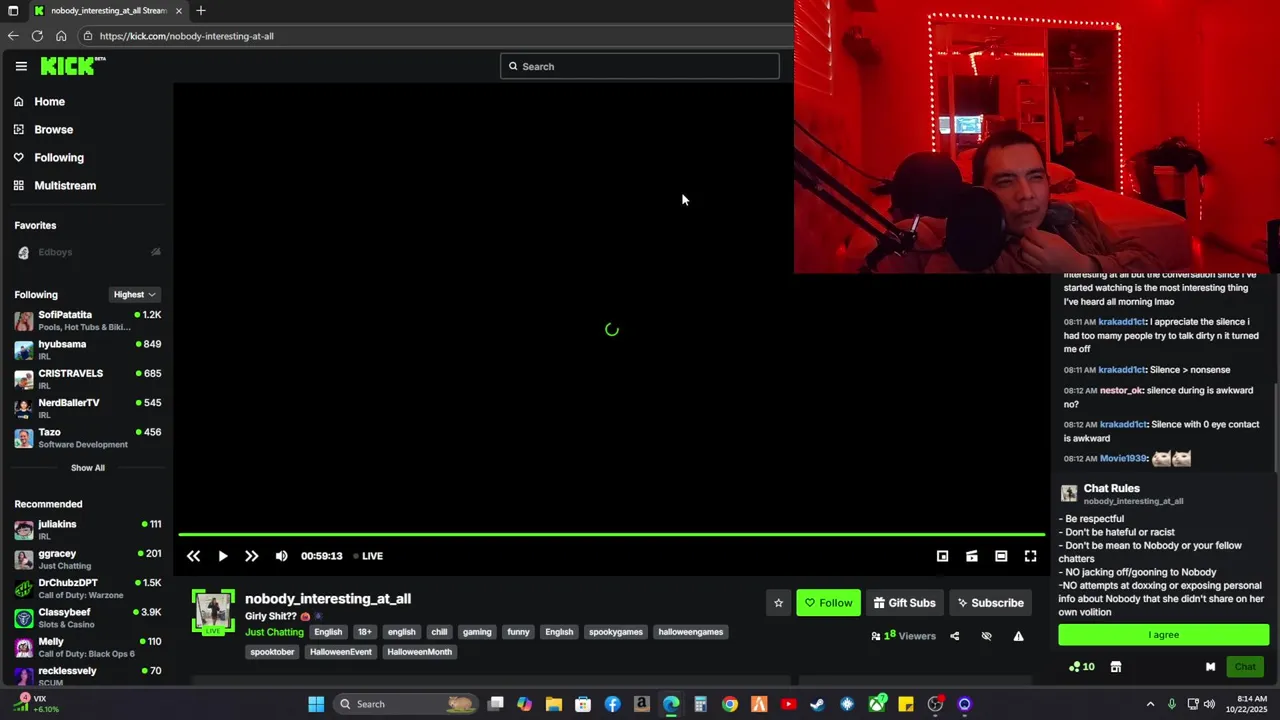Image resolution: width=1280 pixels, height=720 pixels.
Task: Toggle theater mode
Action: 1001,556
